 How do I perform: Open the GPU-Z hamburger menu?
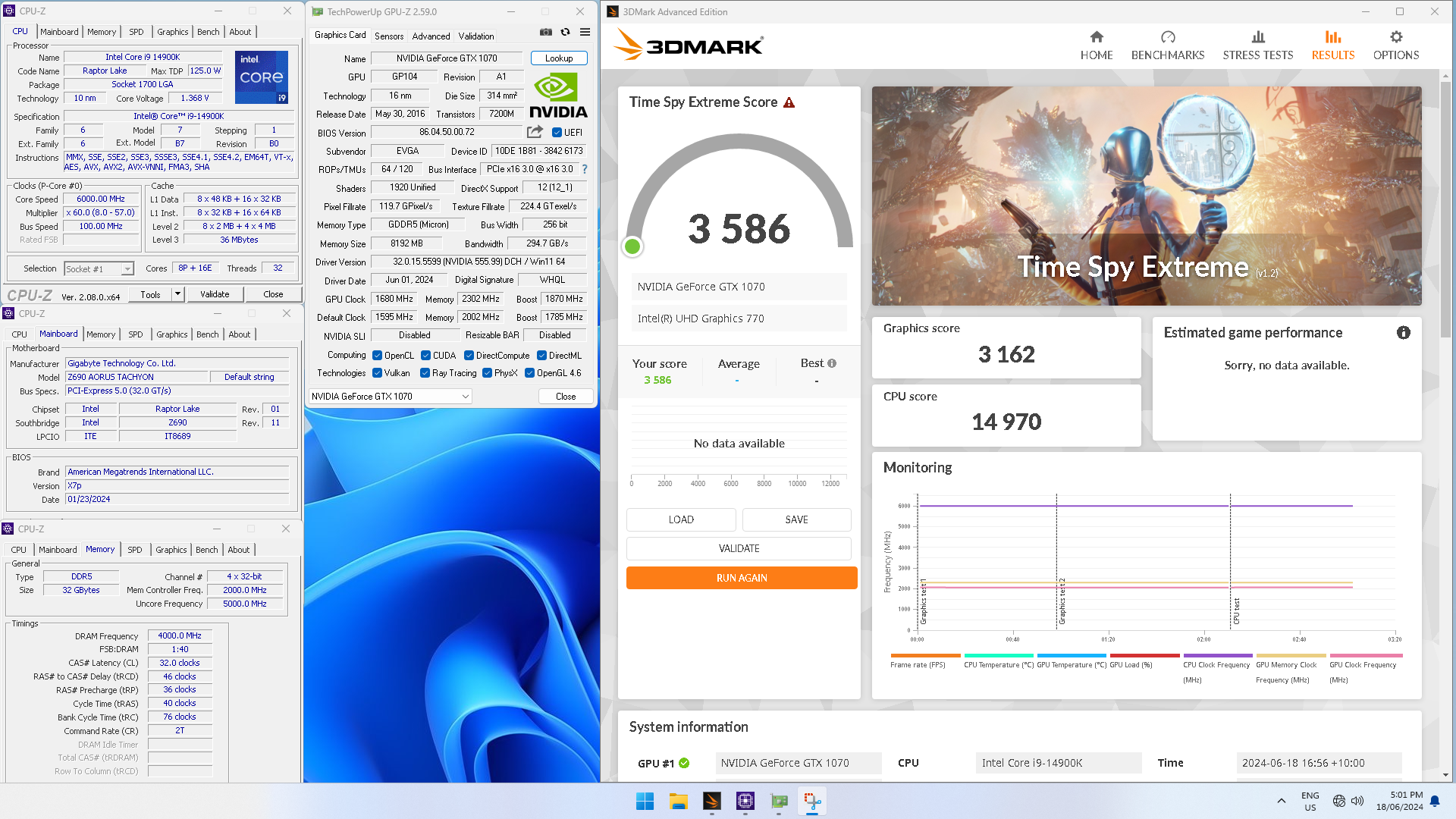pos(585,32)
